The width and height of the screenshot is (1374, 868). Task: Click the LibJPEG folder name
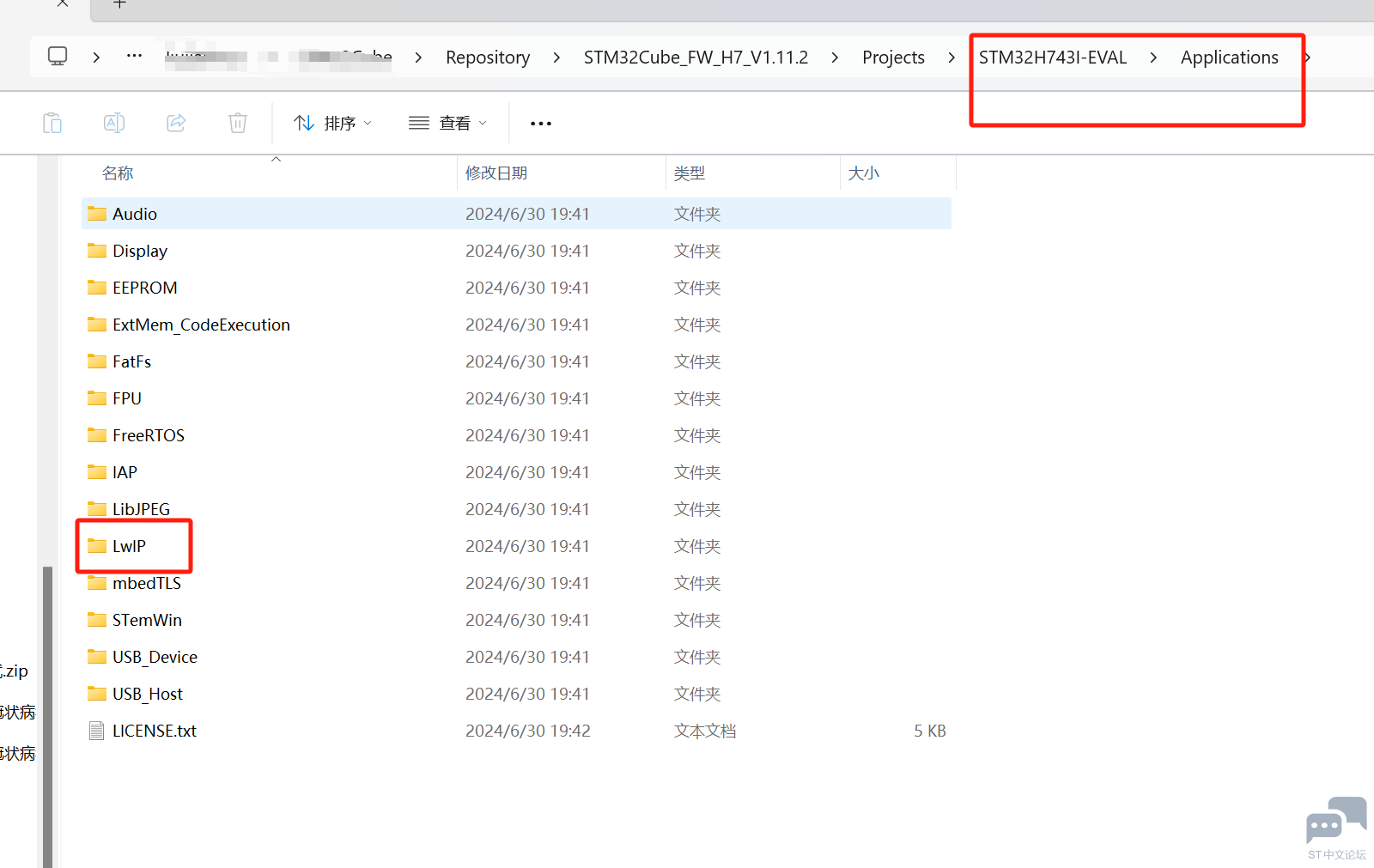pyautogui.click(x=141, y=509)
